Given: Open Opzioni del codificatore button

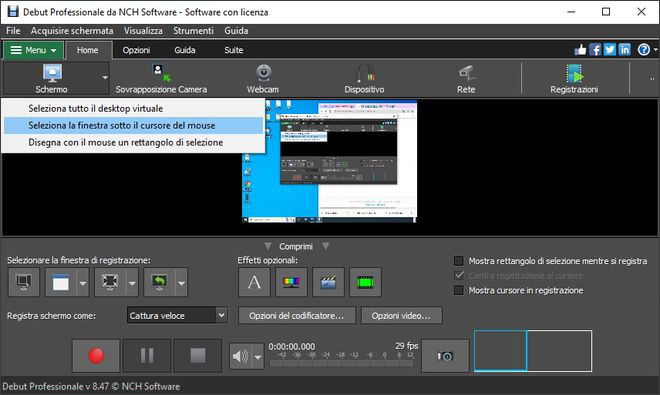Looking at the screenshot, I should tap(297, 315).
